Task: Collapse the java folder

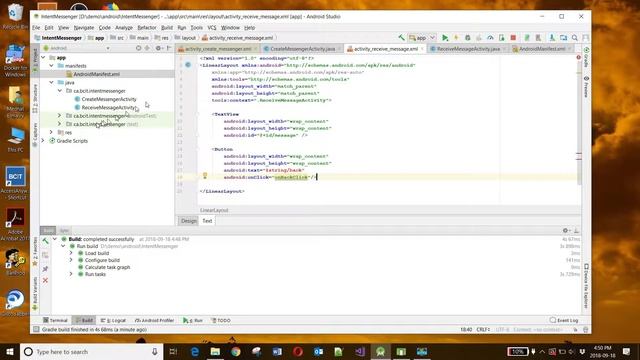Action: click(51, 82)
